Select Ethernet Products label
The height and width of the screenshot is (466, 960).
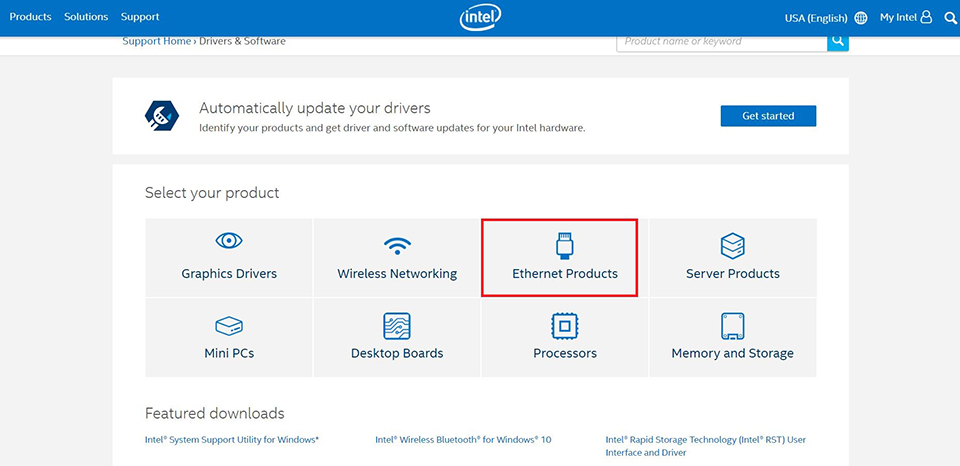565,274
